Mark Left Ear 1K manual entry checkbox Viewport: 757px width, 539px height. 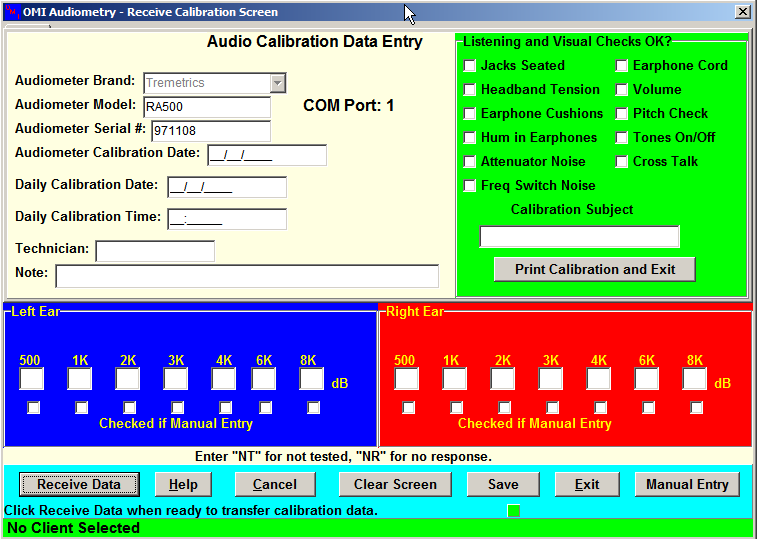pos(81,407)
